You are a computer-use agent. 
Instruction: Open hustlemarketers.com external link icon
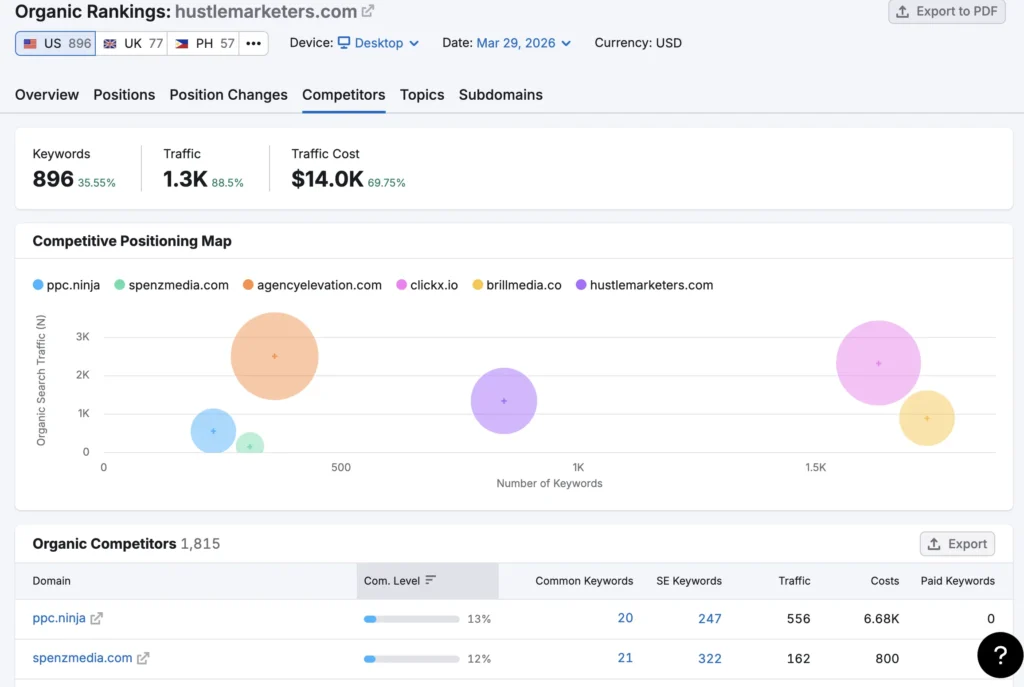pyautogui.click(x=368, y=11)
